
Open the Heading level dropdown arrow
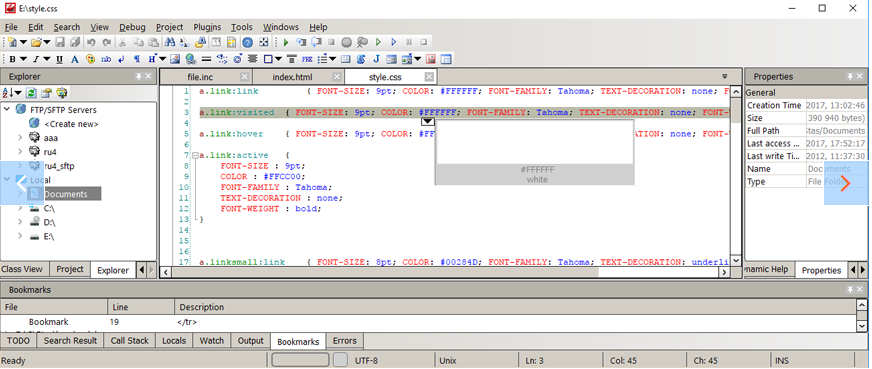(x=162, y=59)
